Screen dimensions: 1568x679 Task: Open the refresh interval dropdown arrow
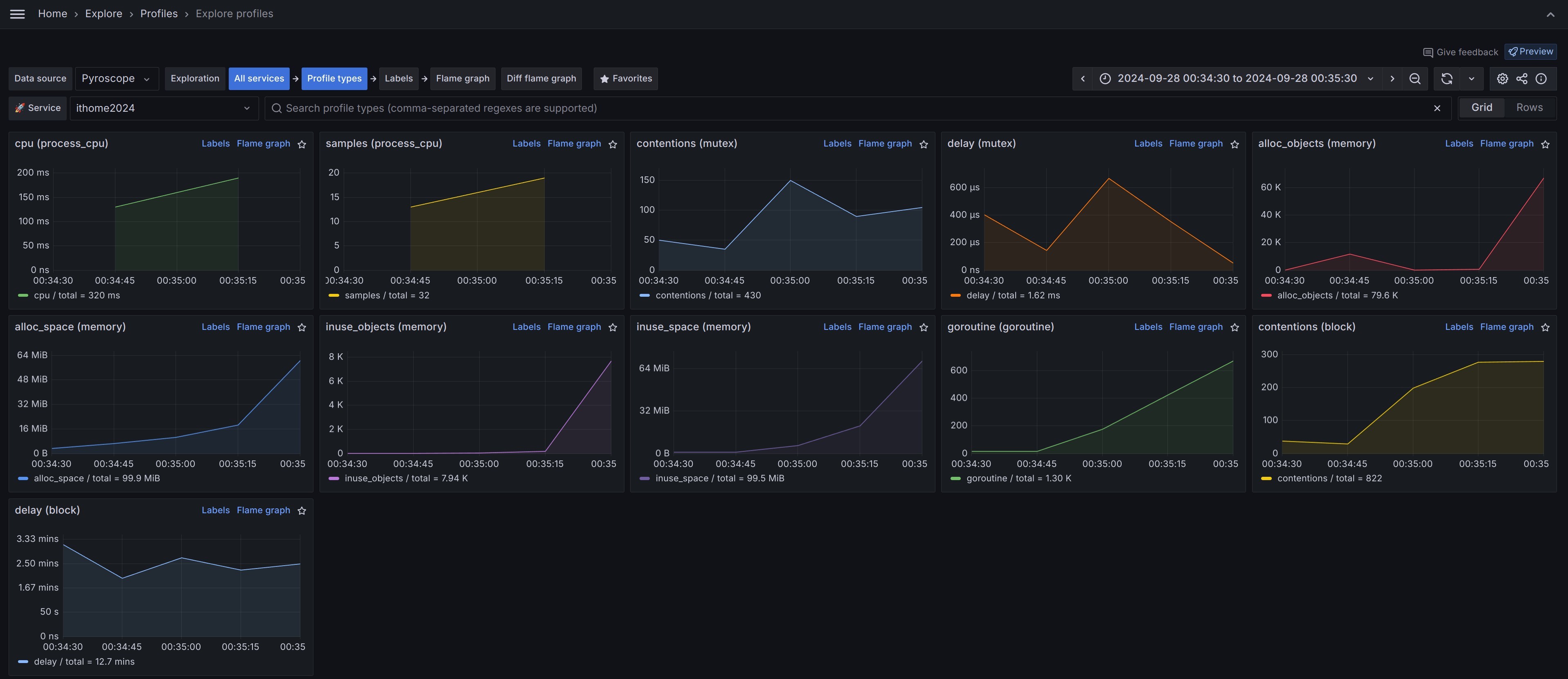1471,79
